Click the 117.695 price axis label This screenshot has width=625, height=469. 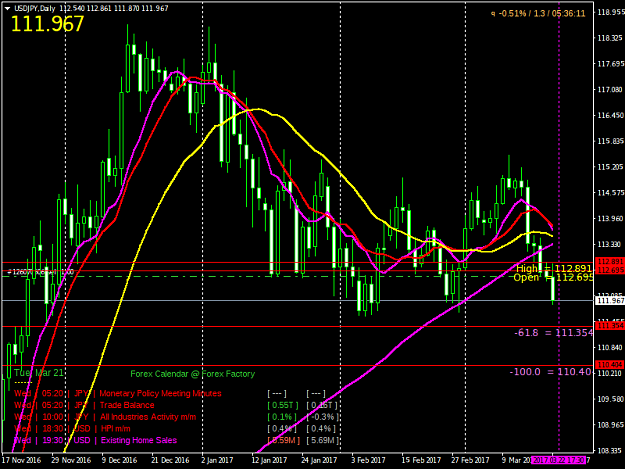[x=610, y=64]
